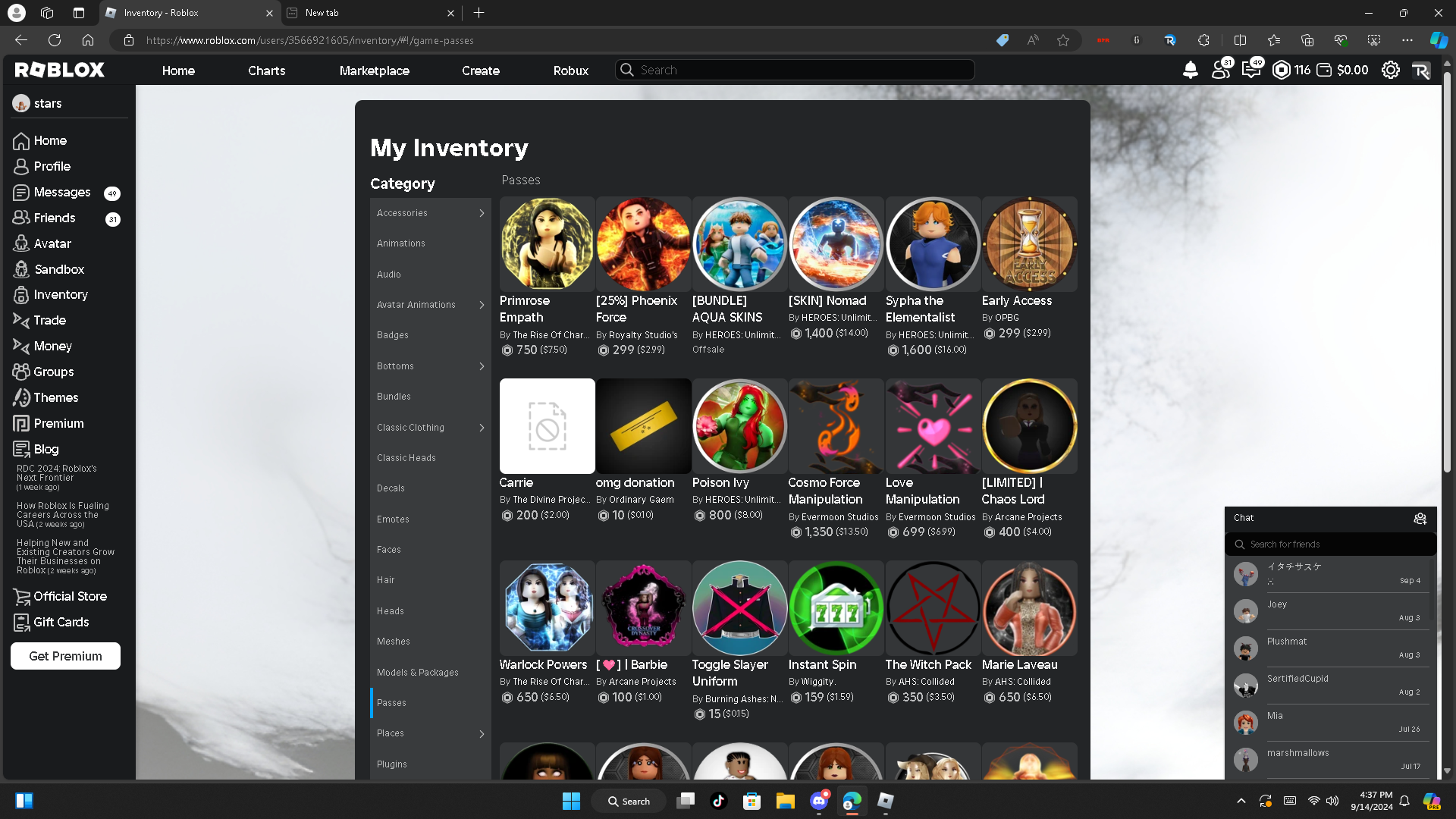This screenshot has height=819, width=1456.
Task: Open Official Store in the sidebar
Action: (x=70, y=596)
